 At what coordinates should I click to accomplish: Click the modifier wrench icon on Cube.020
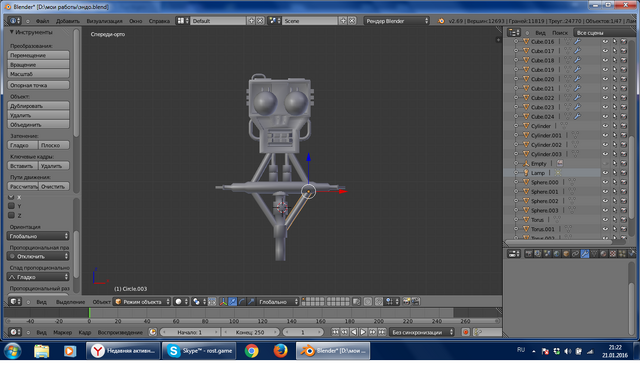(x=577, y=79)
